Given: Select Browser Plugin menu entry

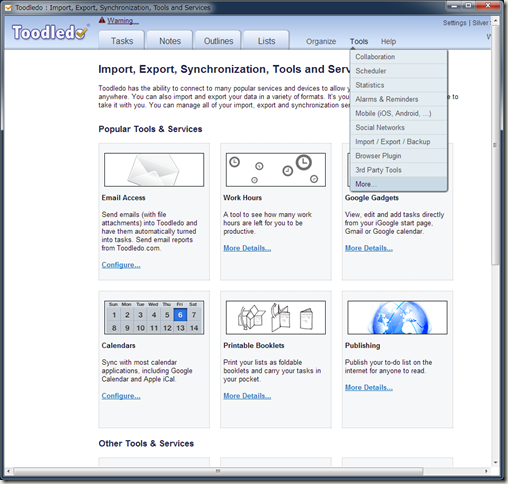Looking at the screenshot, I should coord(398,156).
